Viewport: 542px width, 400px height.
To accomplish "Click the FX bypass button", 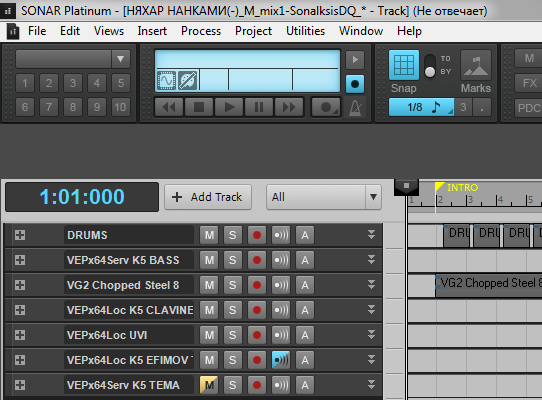I will click(529, 83).
